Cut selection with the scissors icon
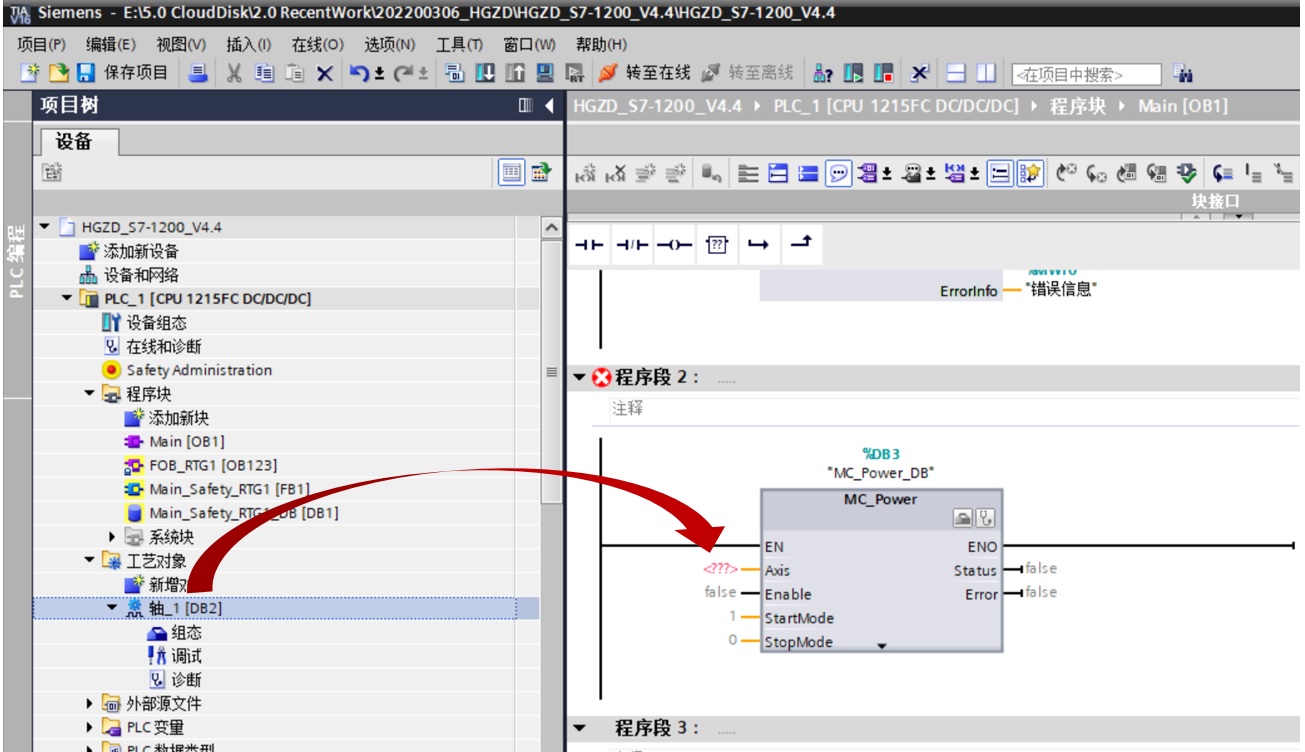1305x752 pixels. click(x=234, y=73)
